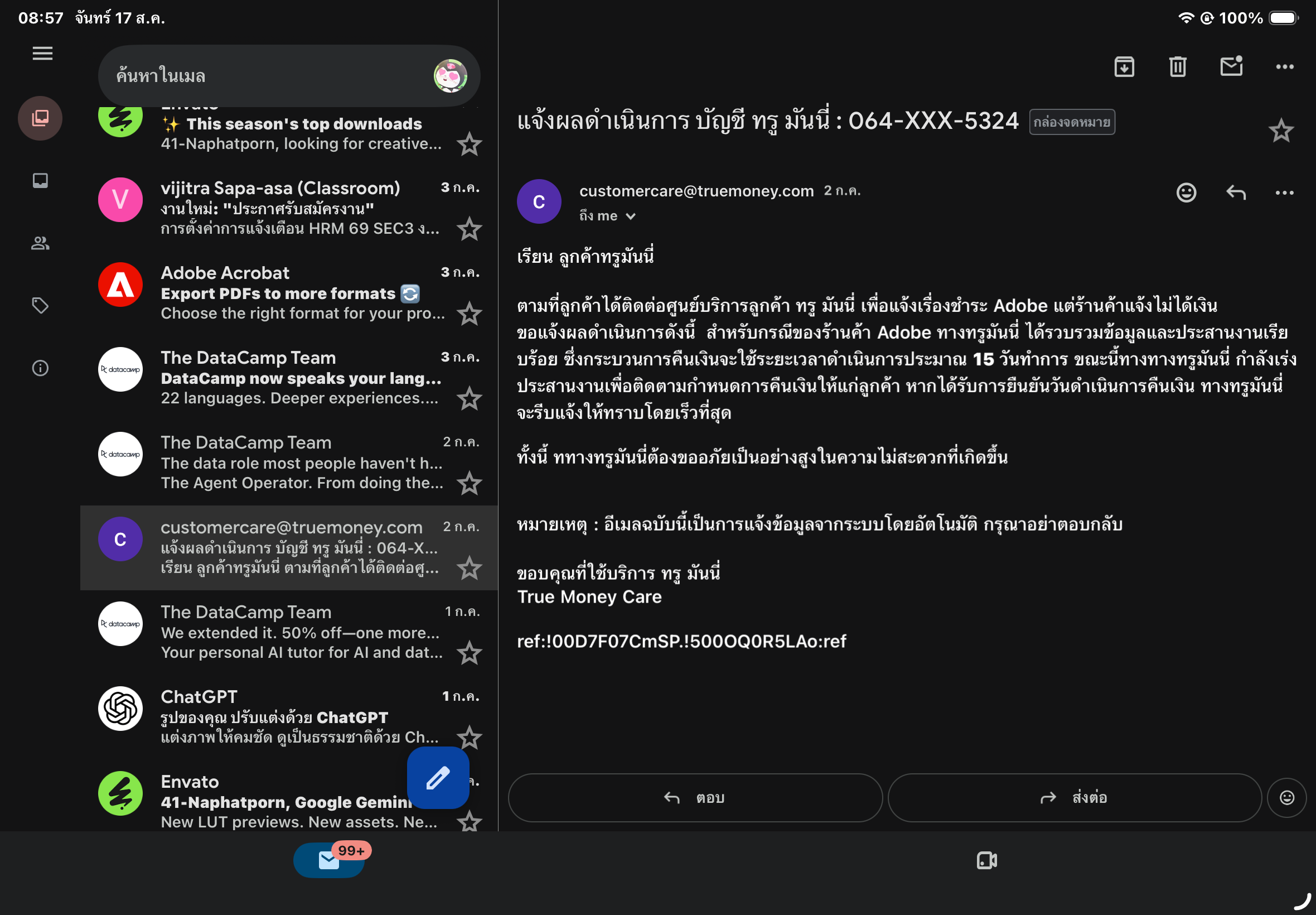
Task: Click the 08:57 clock in status bar
Action: click(x=41, y=18)
